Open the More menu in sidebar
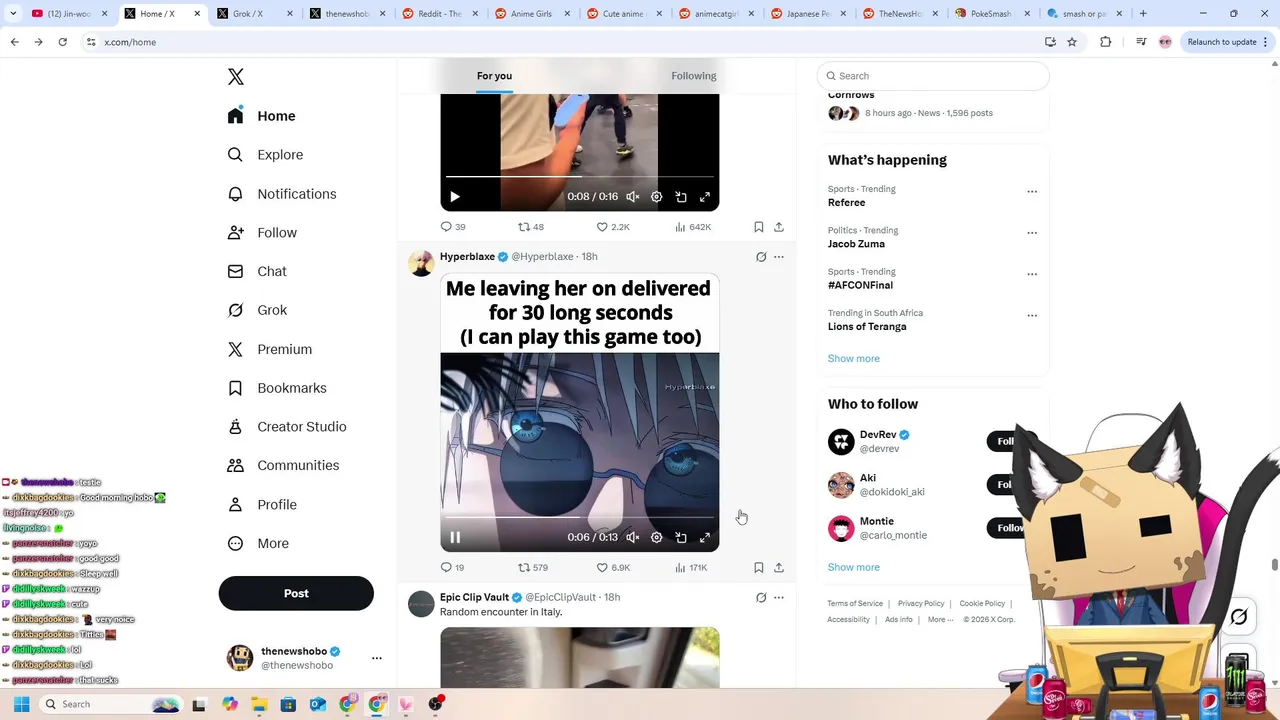The image size is (1280, 720). pos(258,543)
